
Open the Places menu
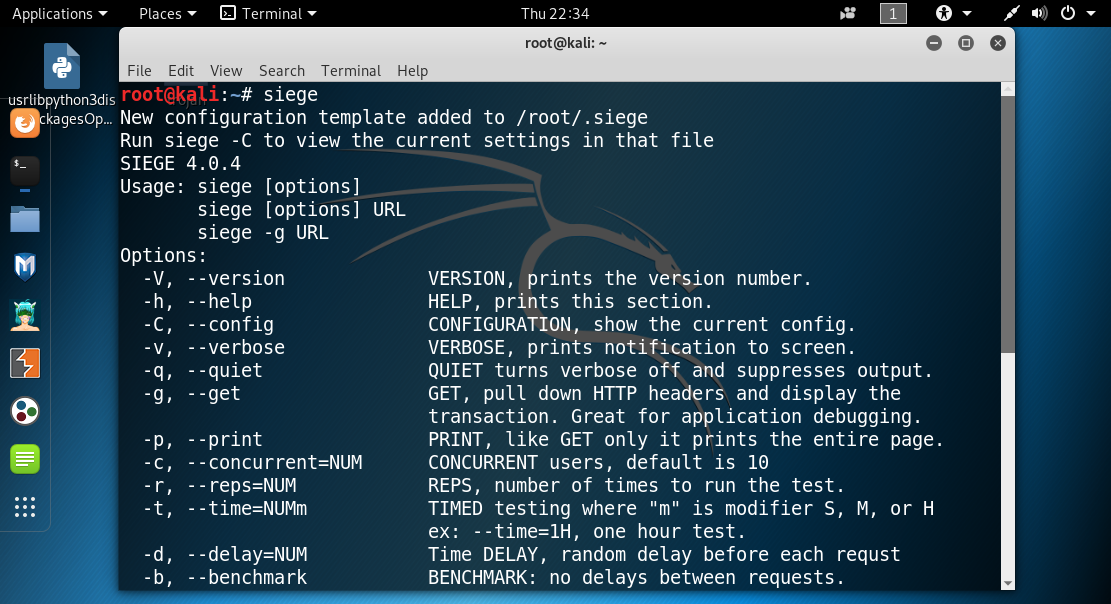tap(167, 13)
